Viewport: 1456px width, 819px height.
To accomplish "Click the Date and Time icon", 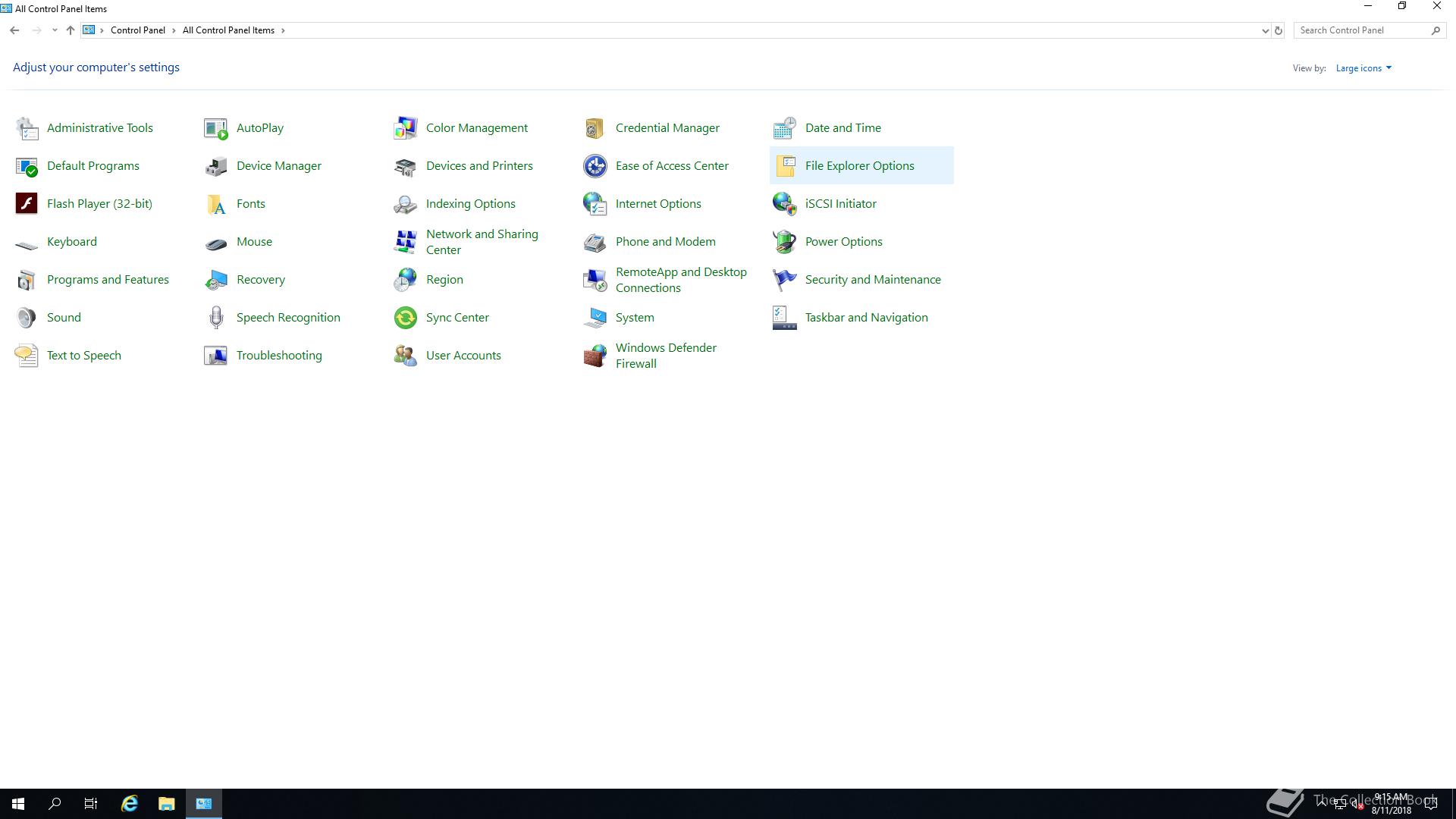I will (785, 128).
